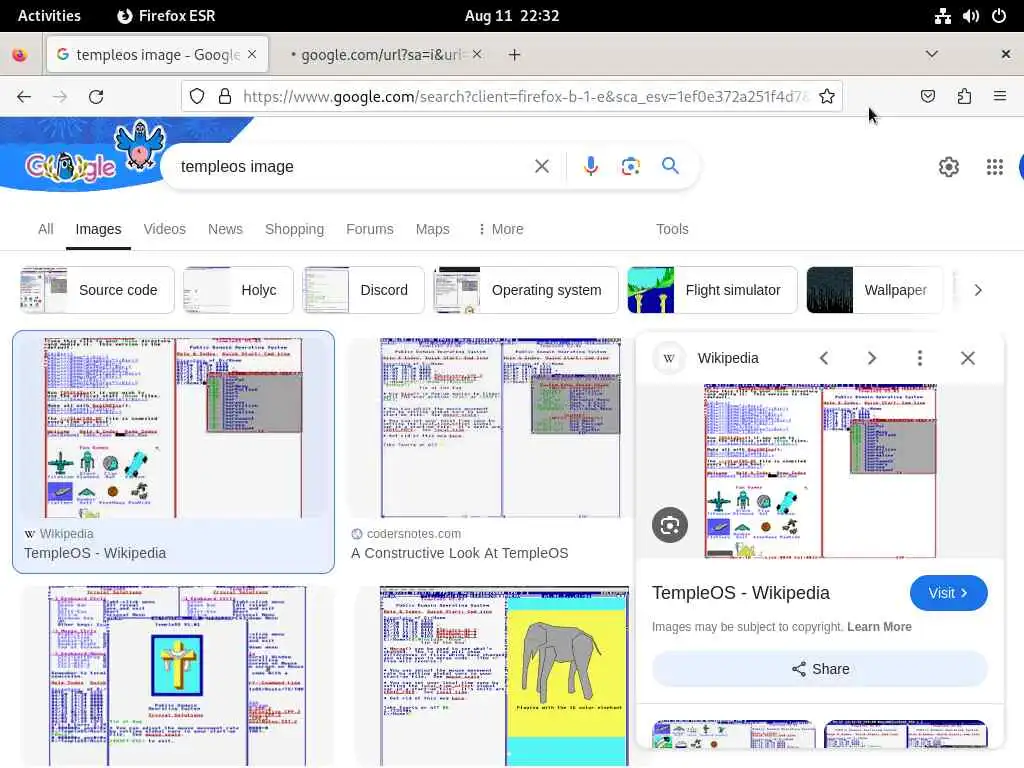Filter images by Operating system chip
The width and height of the screenshot is (1024, 768).
[x=526, y=290]
